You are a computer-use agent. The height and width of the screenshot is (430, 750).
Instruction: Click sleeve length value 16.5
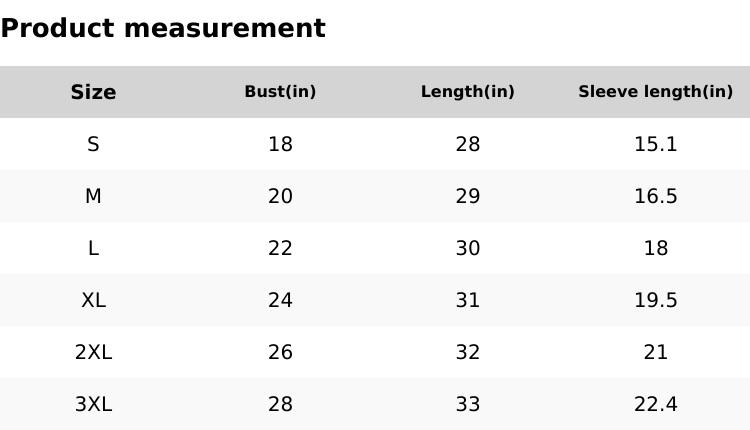pyautogui.click(x=655, y=196)
